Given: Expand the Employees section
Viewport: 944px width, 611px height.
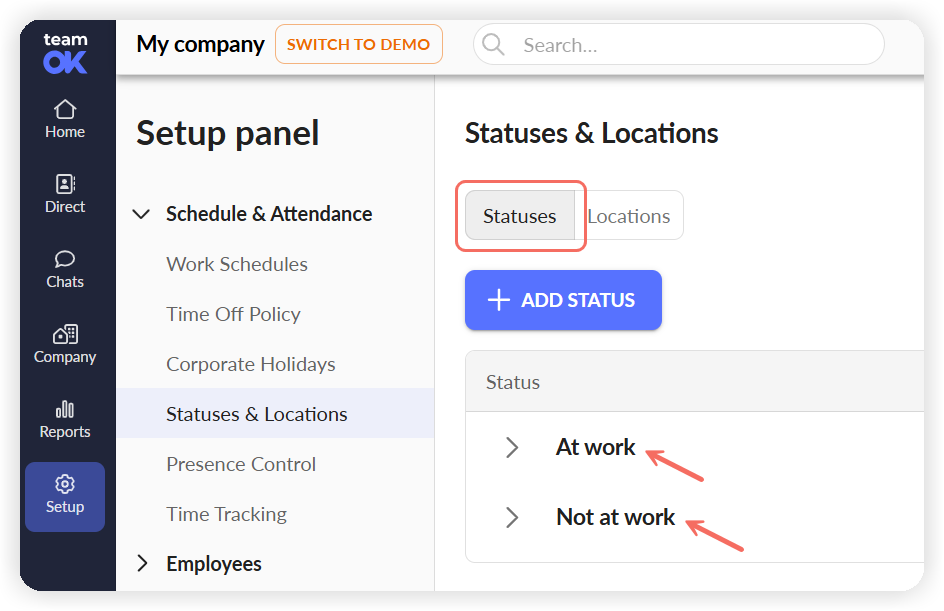Looking at the screenshot, I should [x=142, y=563].
